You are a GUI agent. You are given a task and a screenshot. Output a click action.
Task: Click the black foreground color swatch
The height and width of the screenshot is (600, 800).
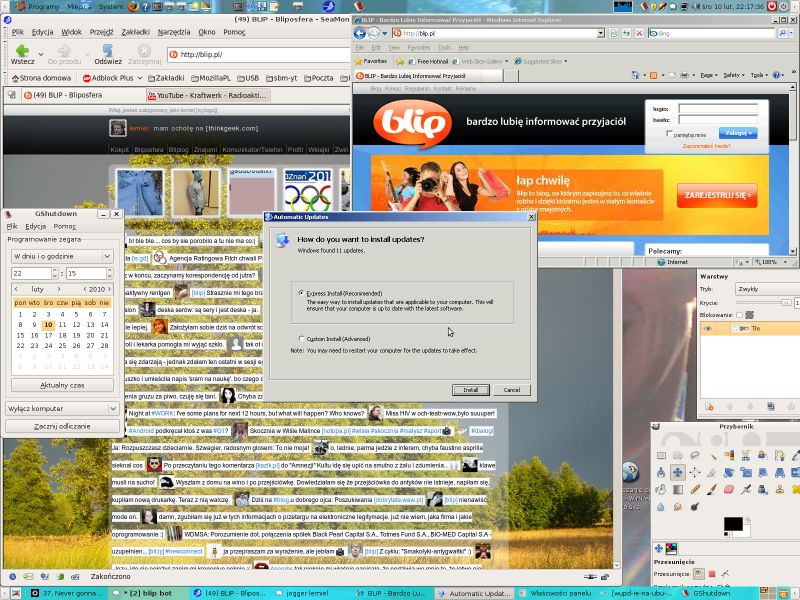pyautogui.click(x=733, y=523)
